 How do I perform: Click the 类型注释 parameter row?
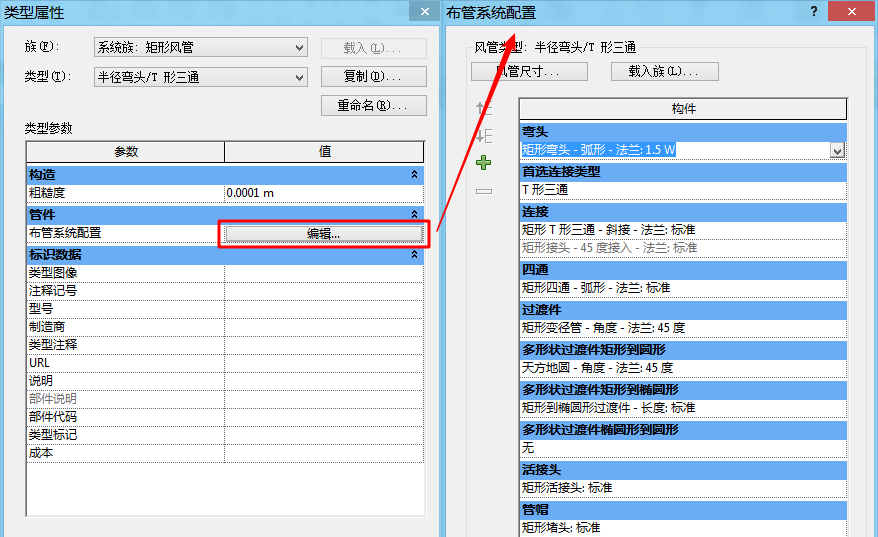pos(225,345)
